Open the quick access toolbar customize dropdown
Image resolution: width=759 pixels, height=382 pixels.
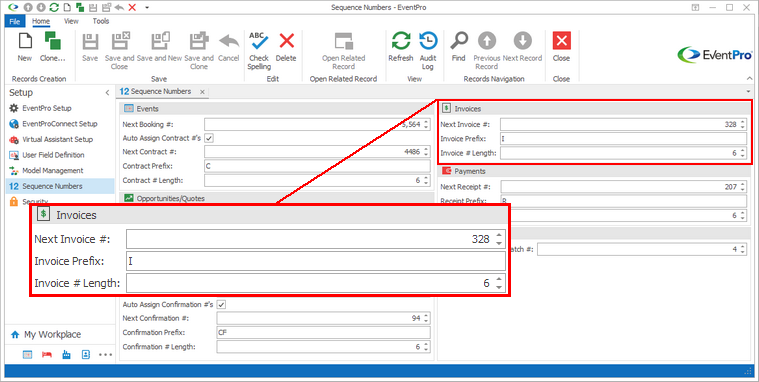(x=147, y=7)
